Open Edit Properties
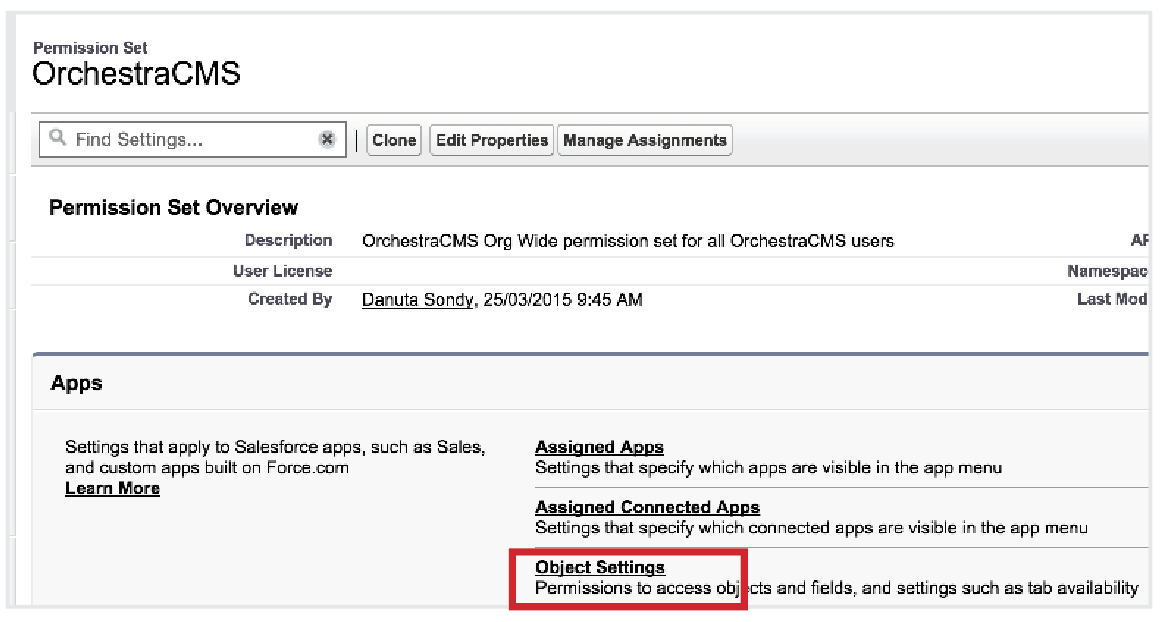The height and width of the screenshot is (622, 1174). coord(492,141)
